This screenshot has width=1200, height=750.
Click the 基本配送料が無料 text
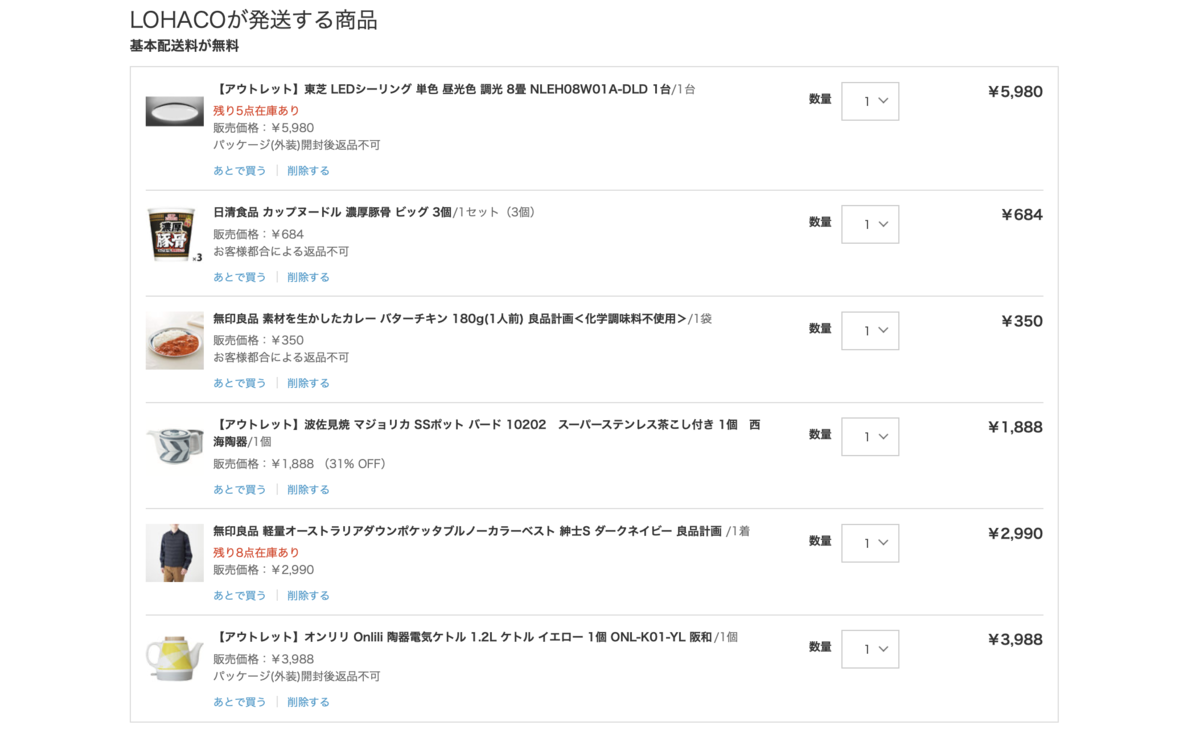pos(184,46)
